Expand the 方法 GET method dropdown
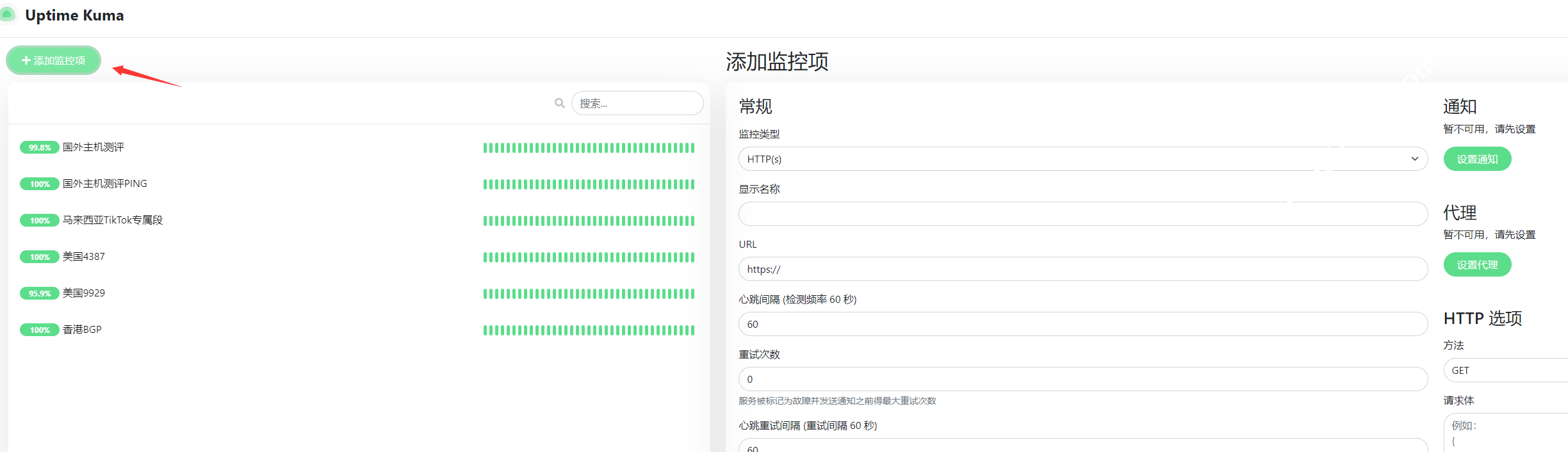The image size is (1568, 452). click(1505, 370)
